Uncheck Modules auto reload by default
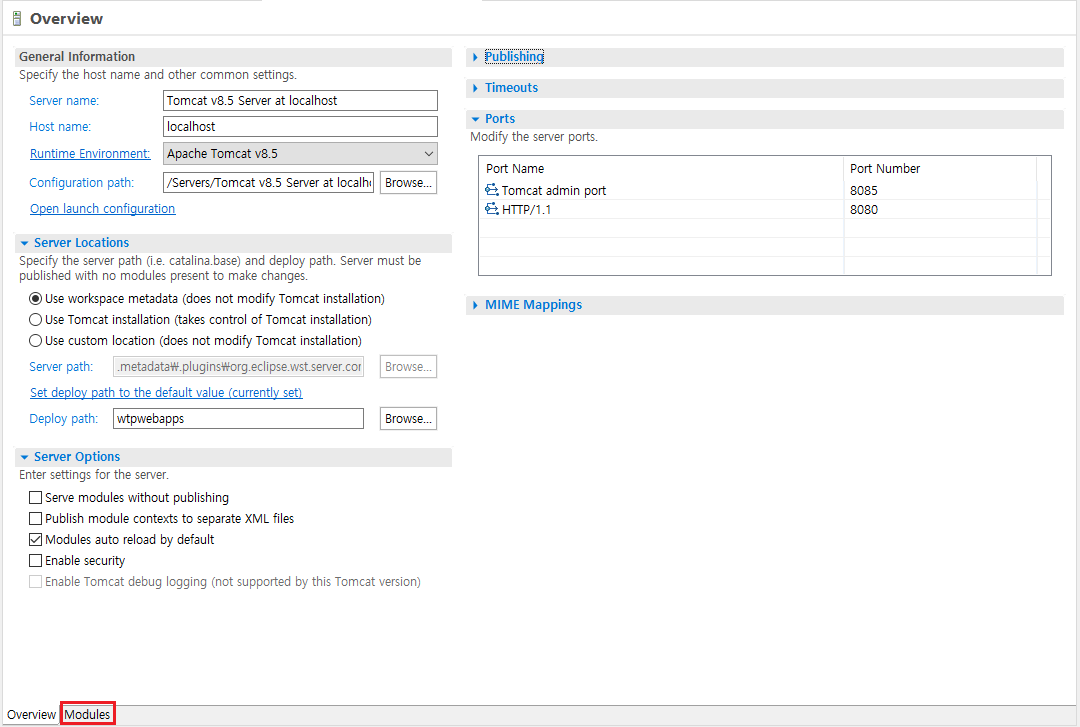 click(x=35, y=540)
